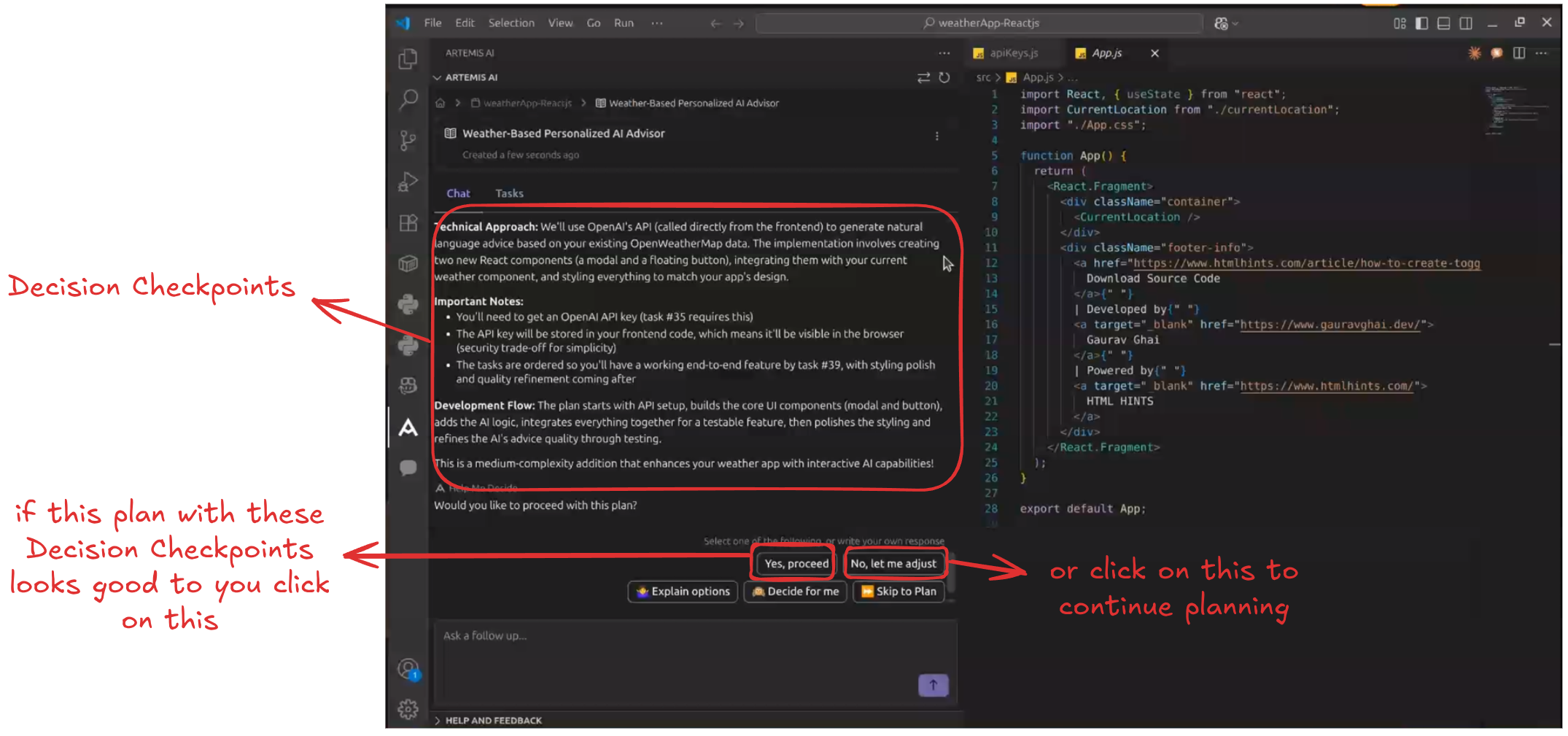Toggle the secondary side bar visibility
The image size is (1568, 736).
point(1466,23)
